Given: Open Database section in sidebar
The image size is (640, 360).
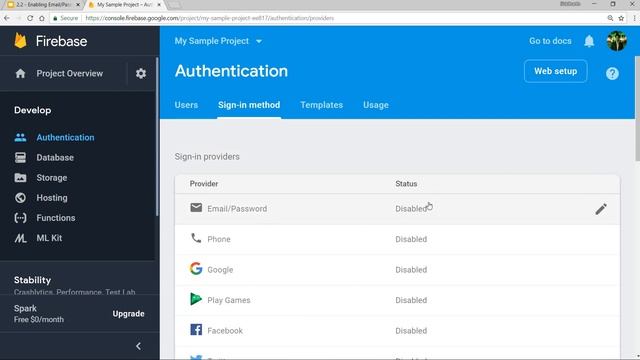Looking at the screenshot, I should (55, 158).
